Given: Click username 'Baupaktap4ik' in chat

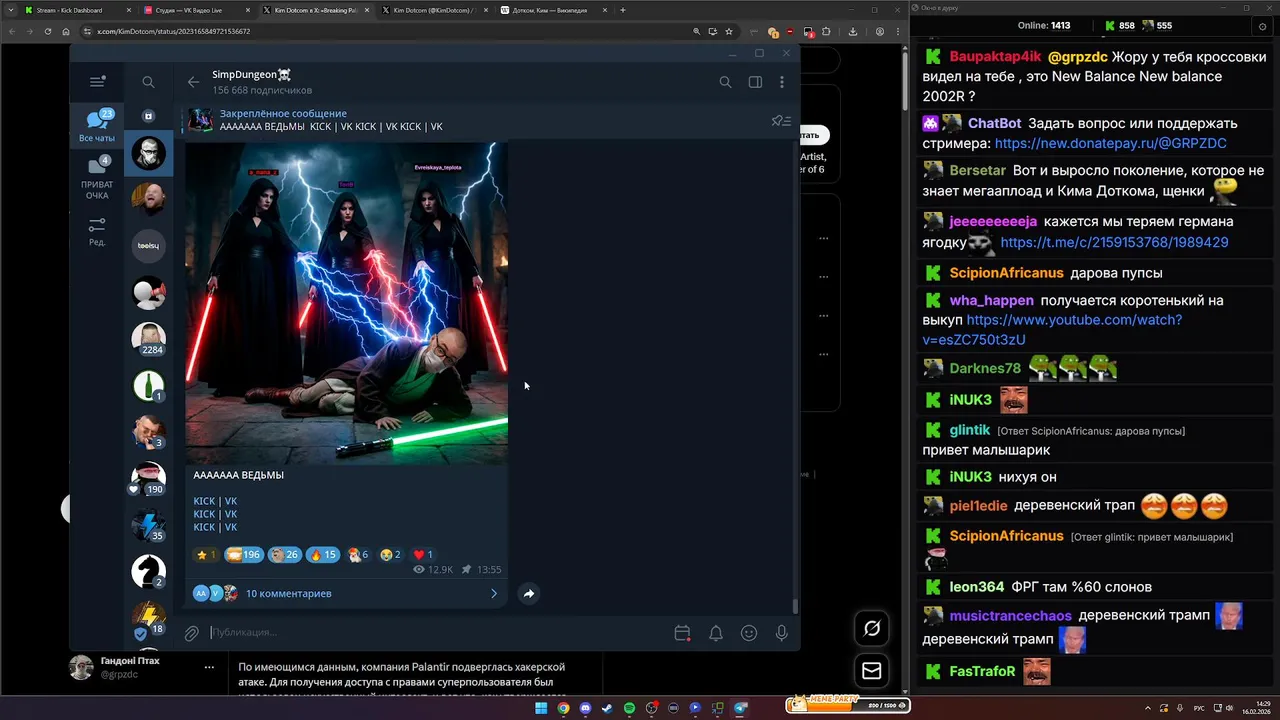Looking at the screenshot, I should 995,57.
